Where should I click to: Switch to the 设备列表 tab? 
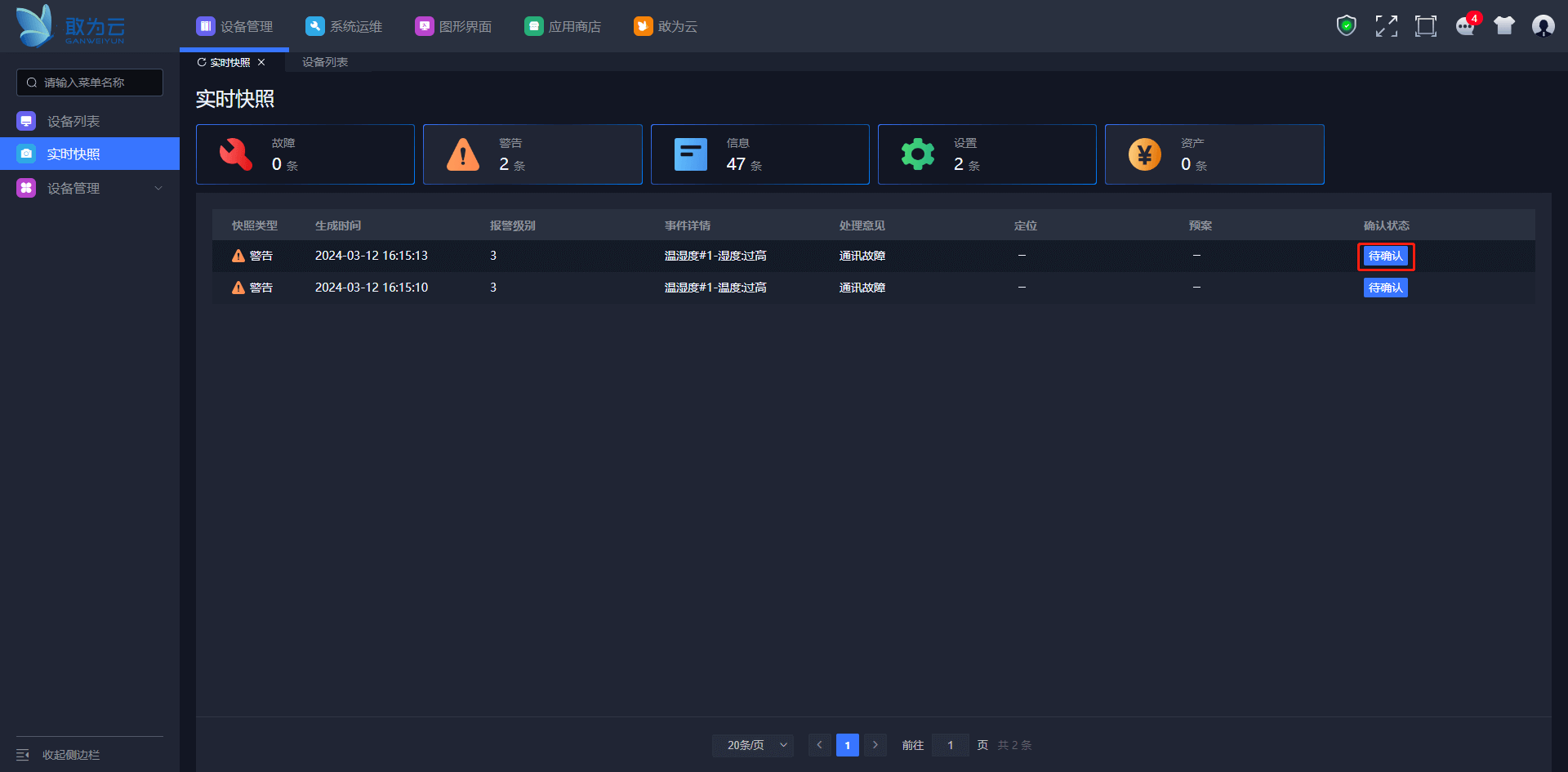click(x=325, y=62)
